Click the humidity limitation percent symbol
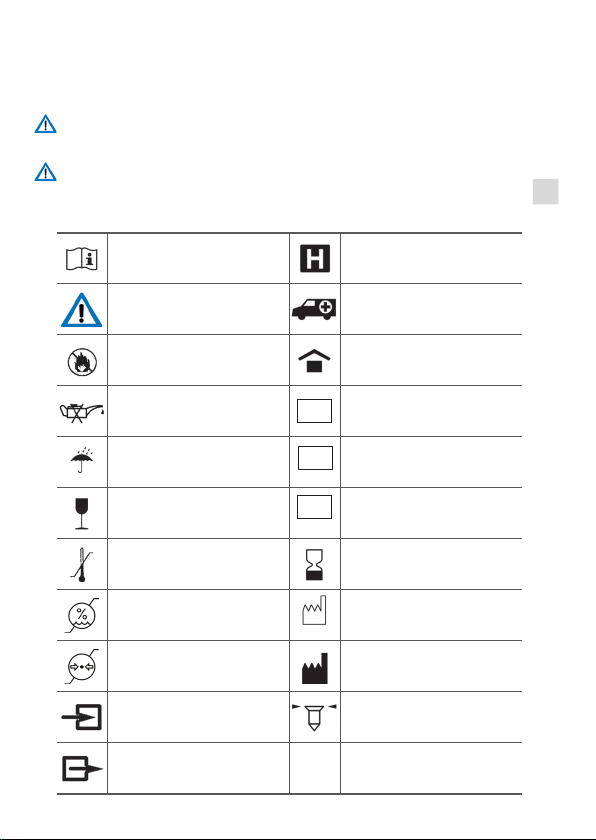596x840 pixels. tap(82, 615)
